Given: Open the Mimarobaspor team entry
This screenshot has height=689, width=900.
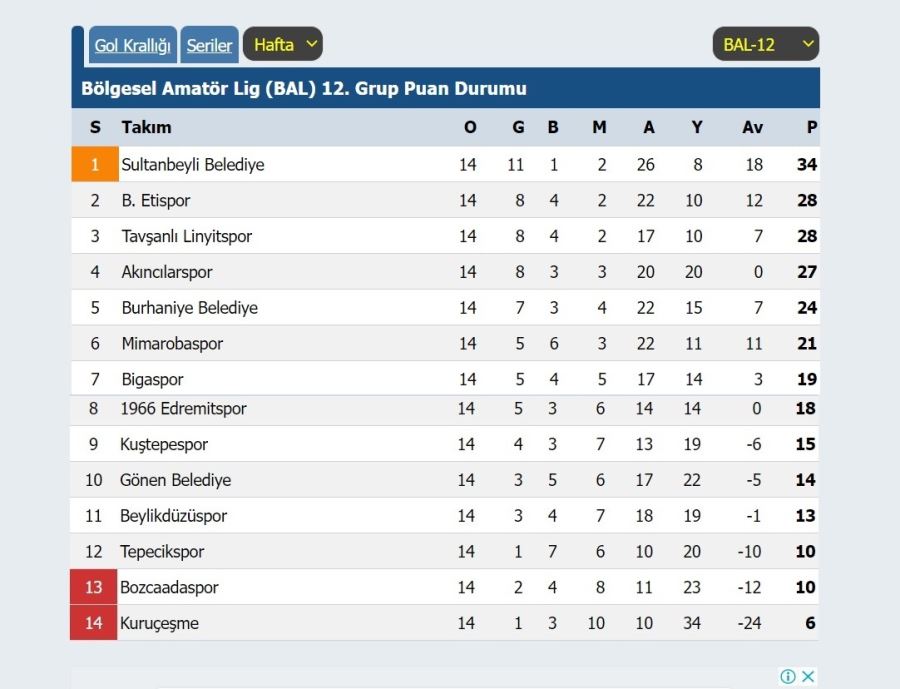Looking at the screenshot, I should 172,343.
